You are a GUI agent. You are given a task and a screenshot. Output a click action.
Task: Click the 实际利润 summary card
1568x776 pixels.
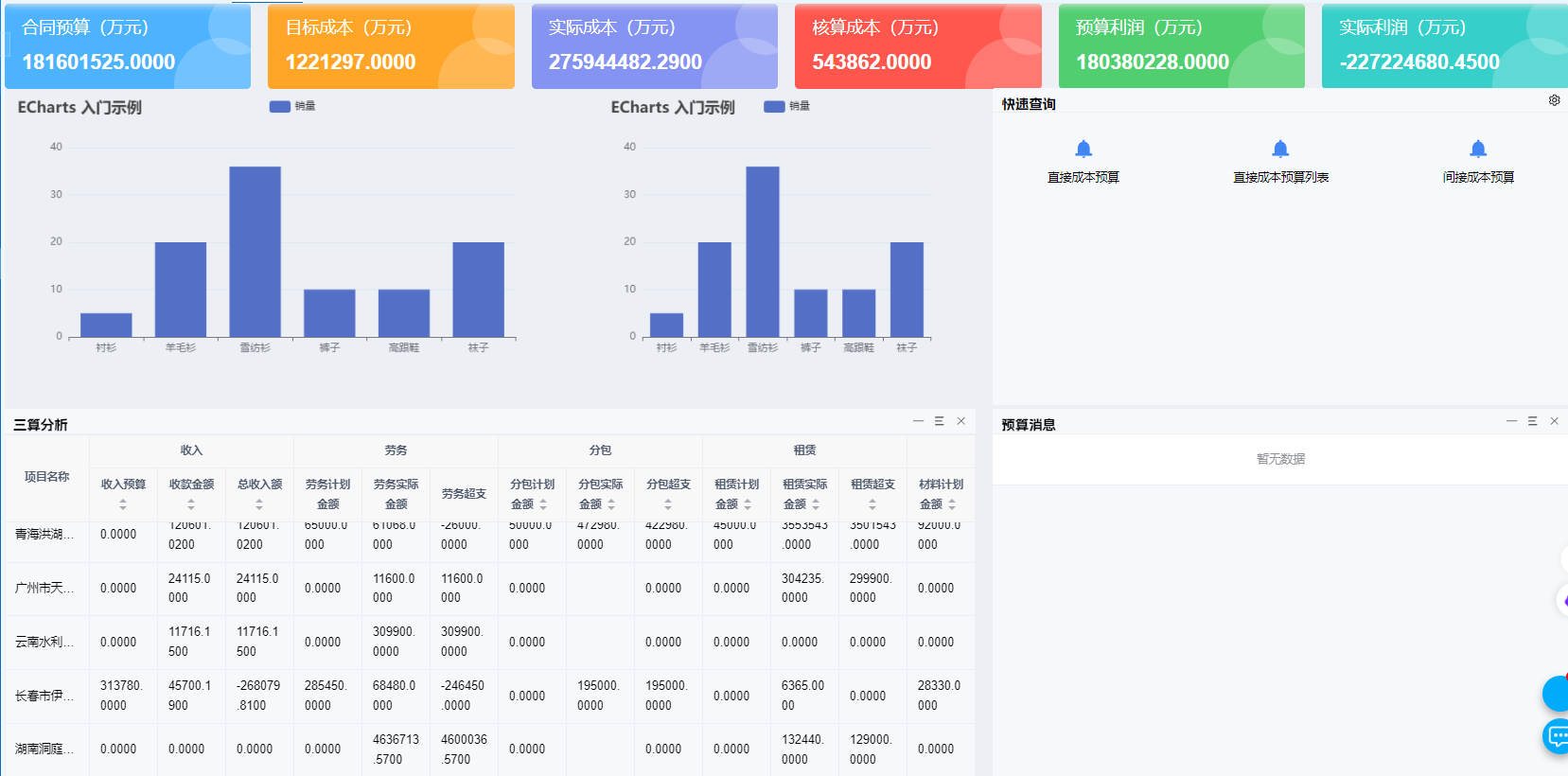[x=1443, y=46]
